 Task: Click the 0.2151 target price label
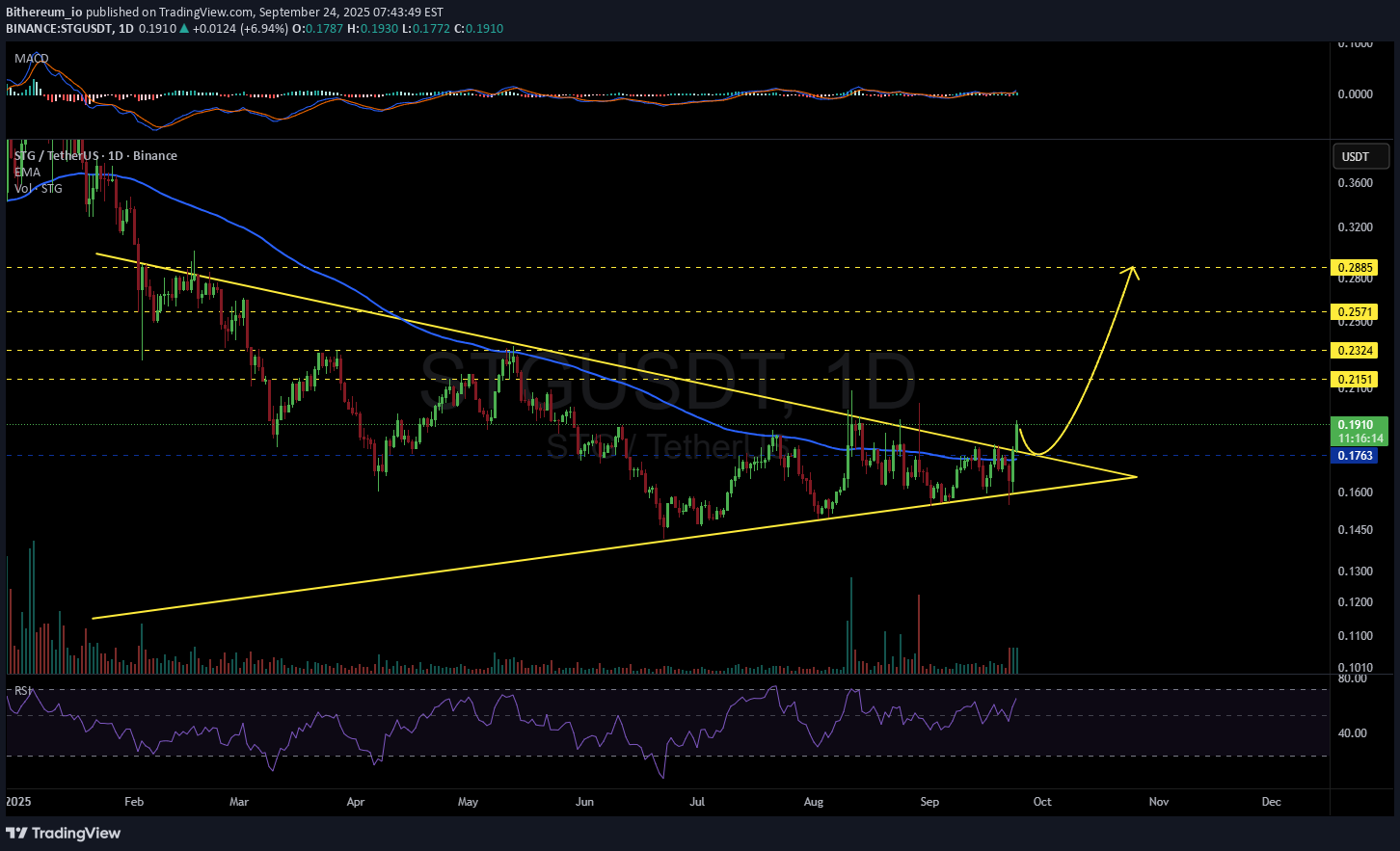1355,380
